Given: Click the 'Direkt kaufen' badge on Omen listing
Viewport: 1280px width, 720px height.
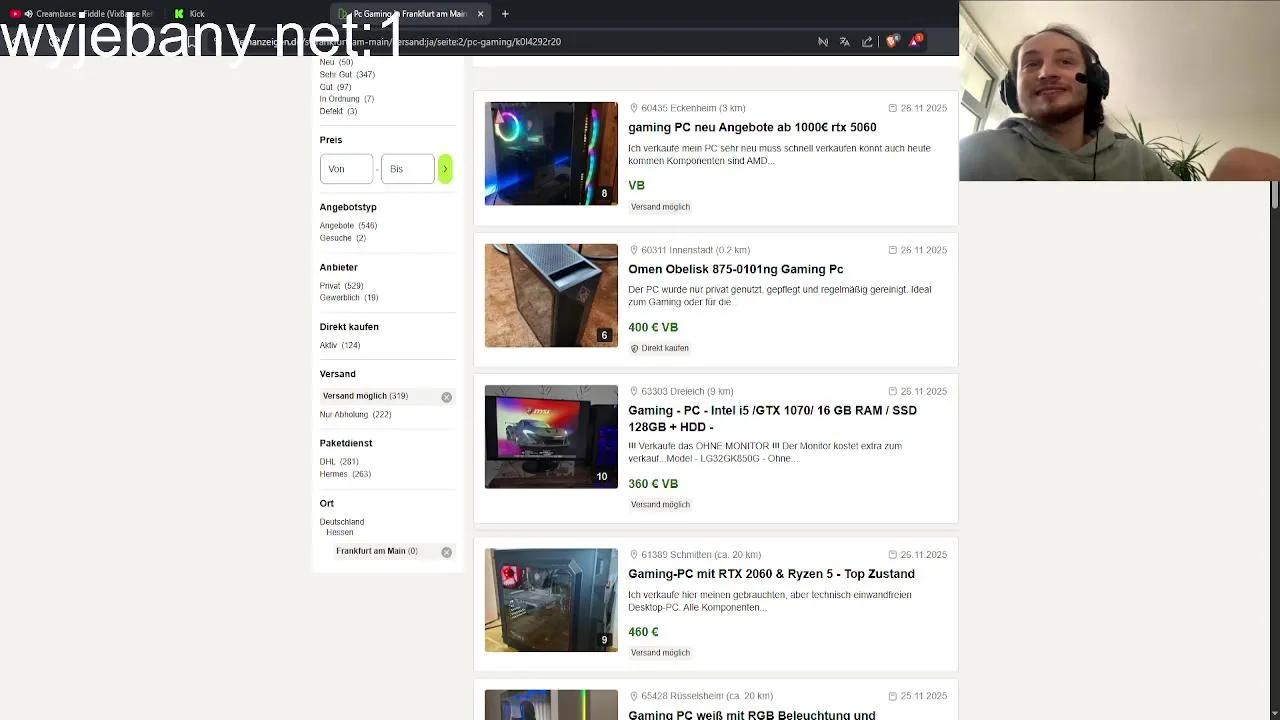Looking at the screenshot, I should (660, 348).
